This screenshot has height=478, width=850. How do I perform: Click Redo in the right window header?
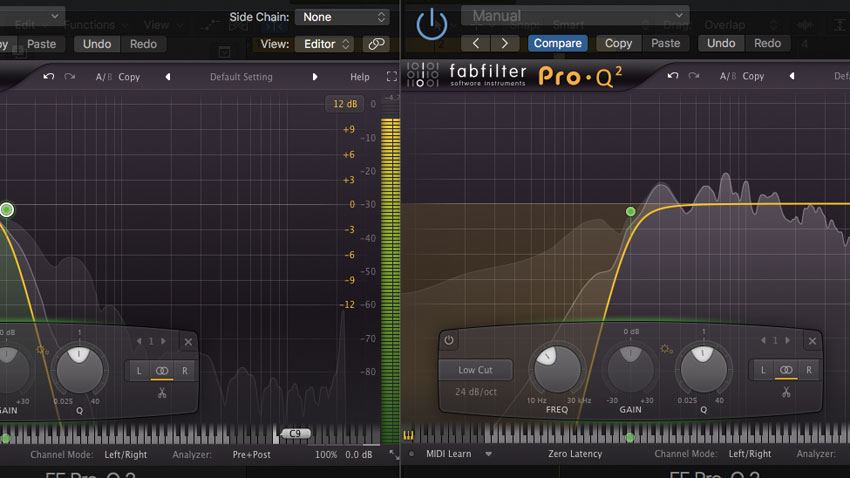[767, 43]
